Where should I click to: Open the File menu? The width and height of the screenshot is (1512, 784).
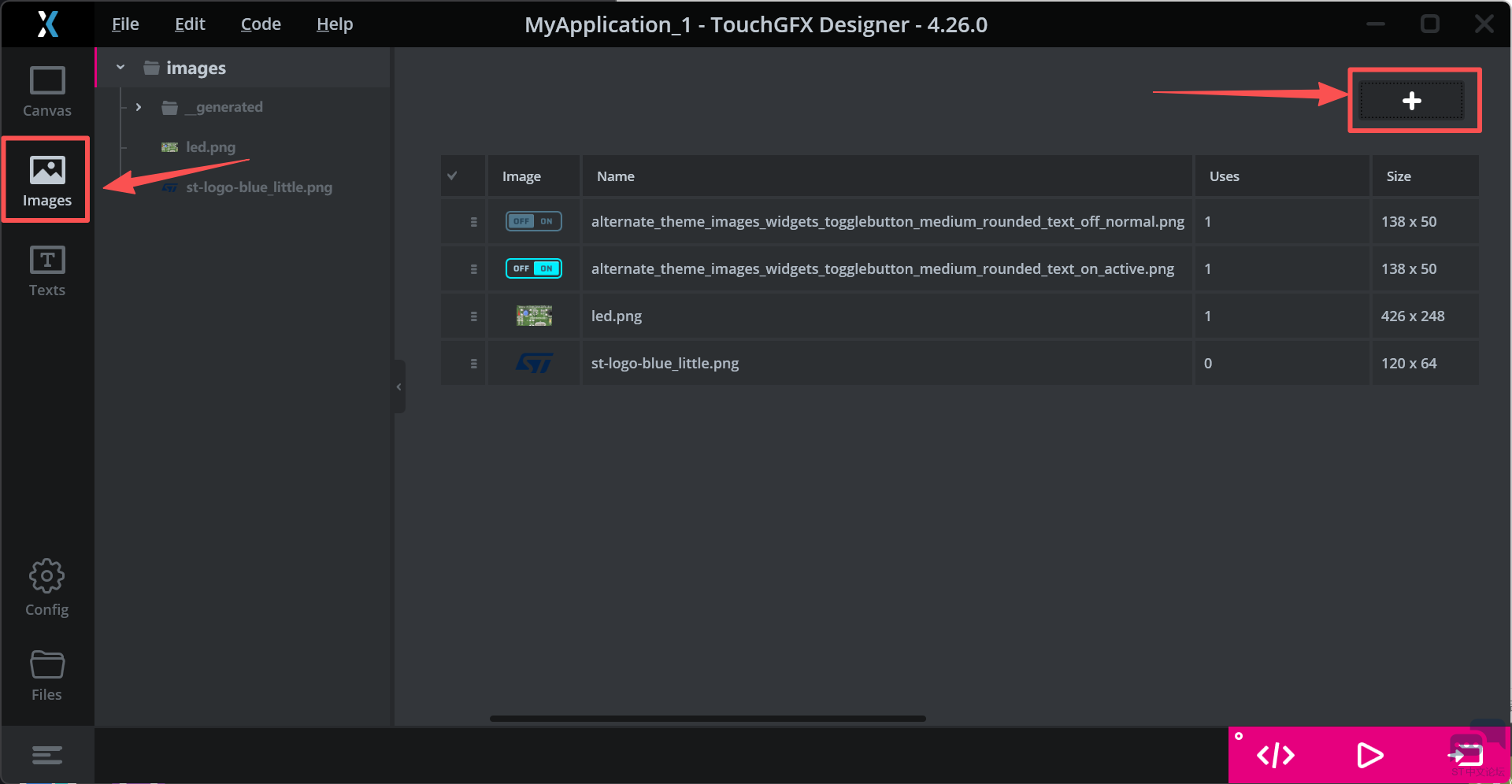[x=125, y=24]
